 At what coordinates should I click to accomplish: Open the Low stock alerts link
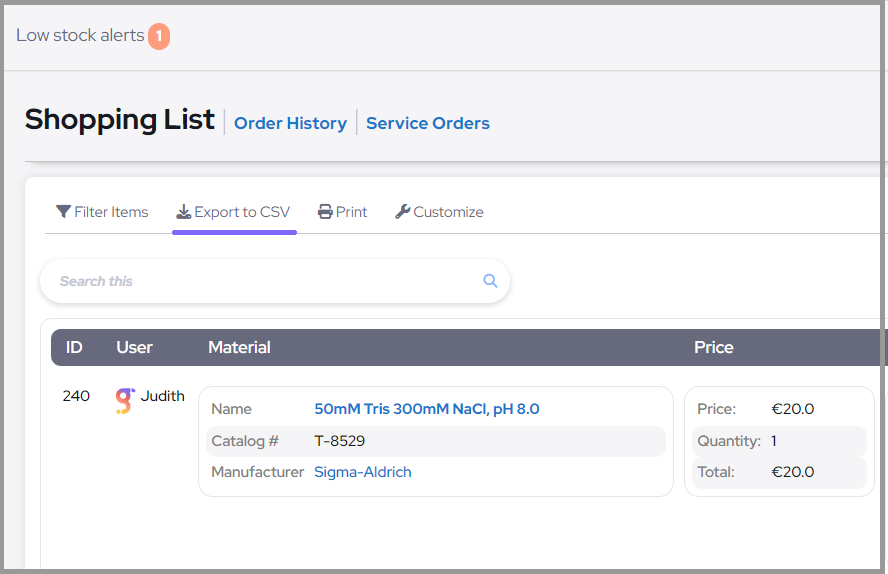click(x=80, y=36)
